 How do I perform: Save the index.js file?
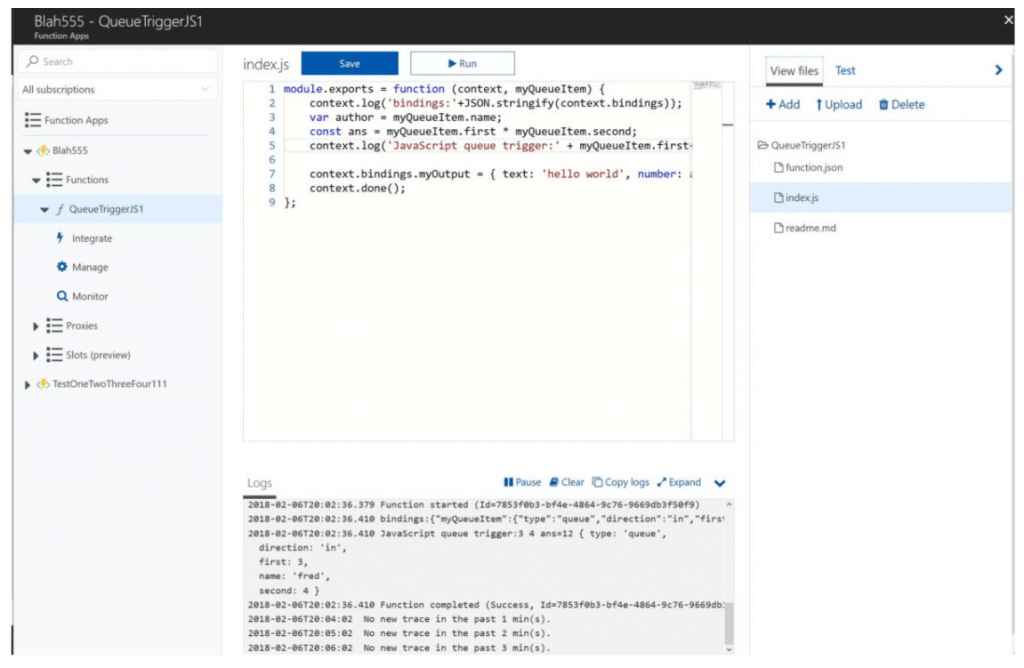click(x=349, y=63)
